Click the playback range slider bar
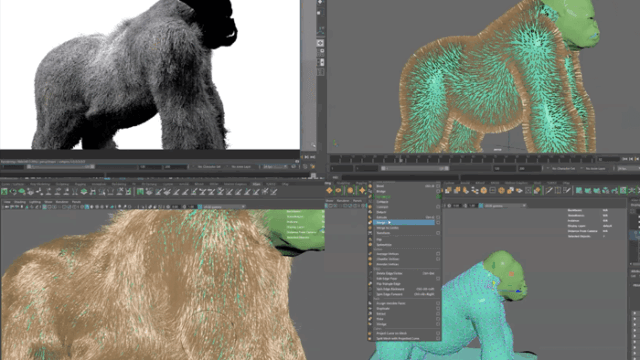The width and height of the screenshot is (640, 360). tap(415, 168)
